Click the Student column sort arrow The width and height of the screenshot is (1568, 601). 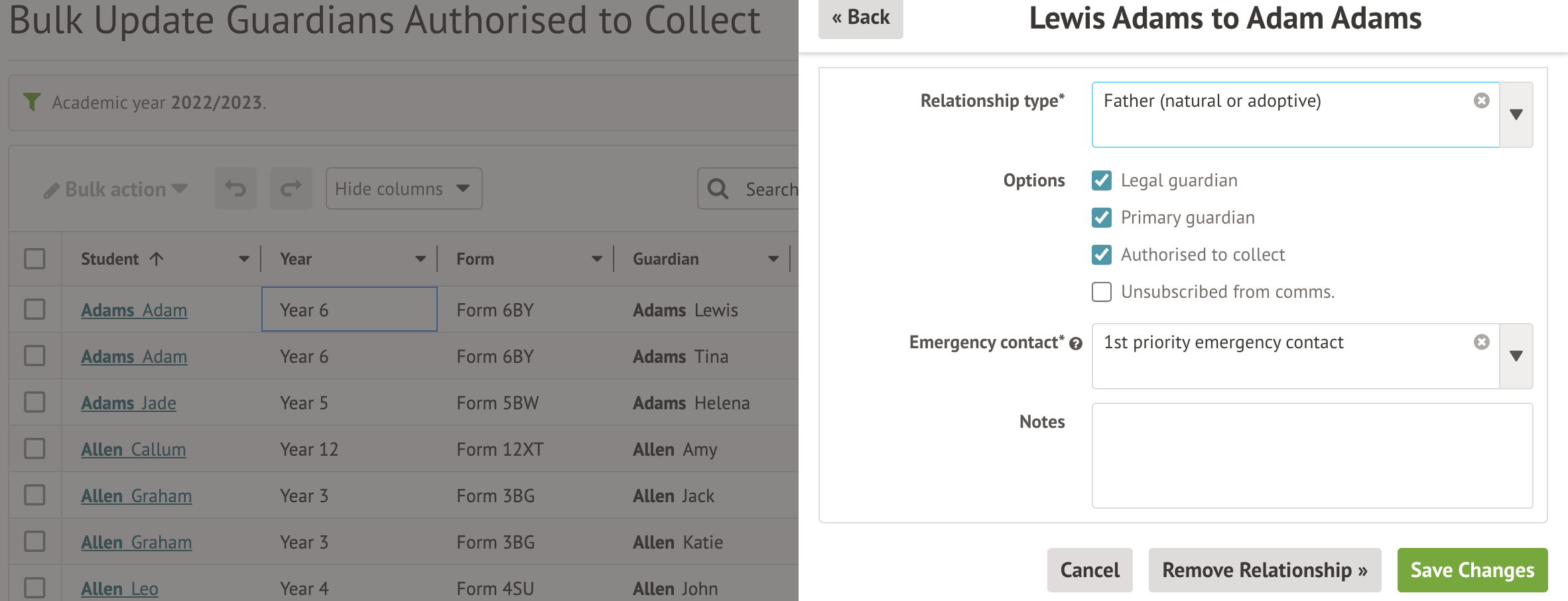tap(157, 259)
